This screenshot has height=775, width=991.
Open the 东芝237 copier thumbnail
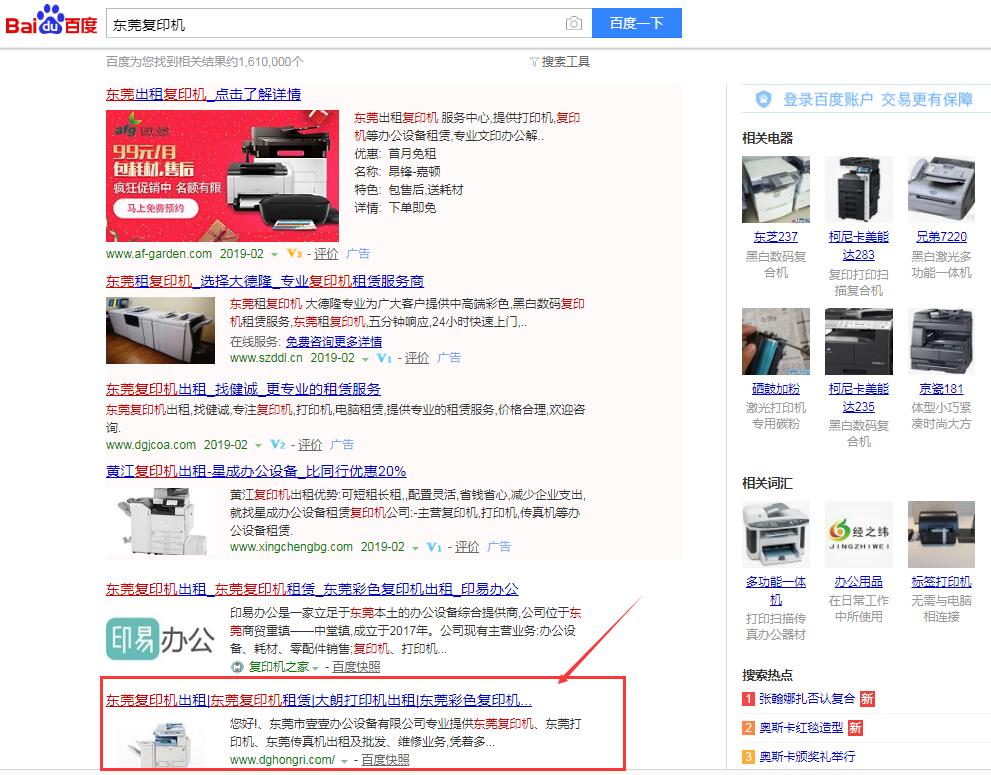pos(775,190)
